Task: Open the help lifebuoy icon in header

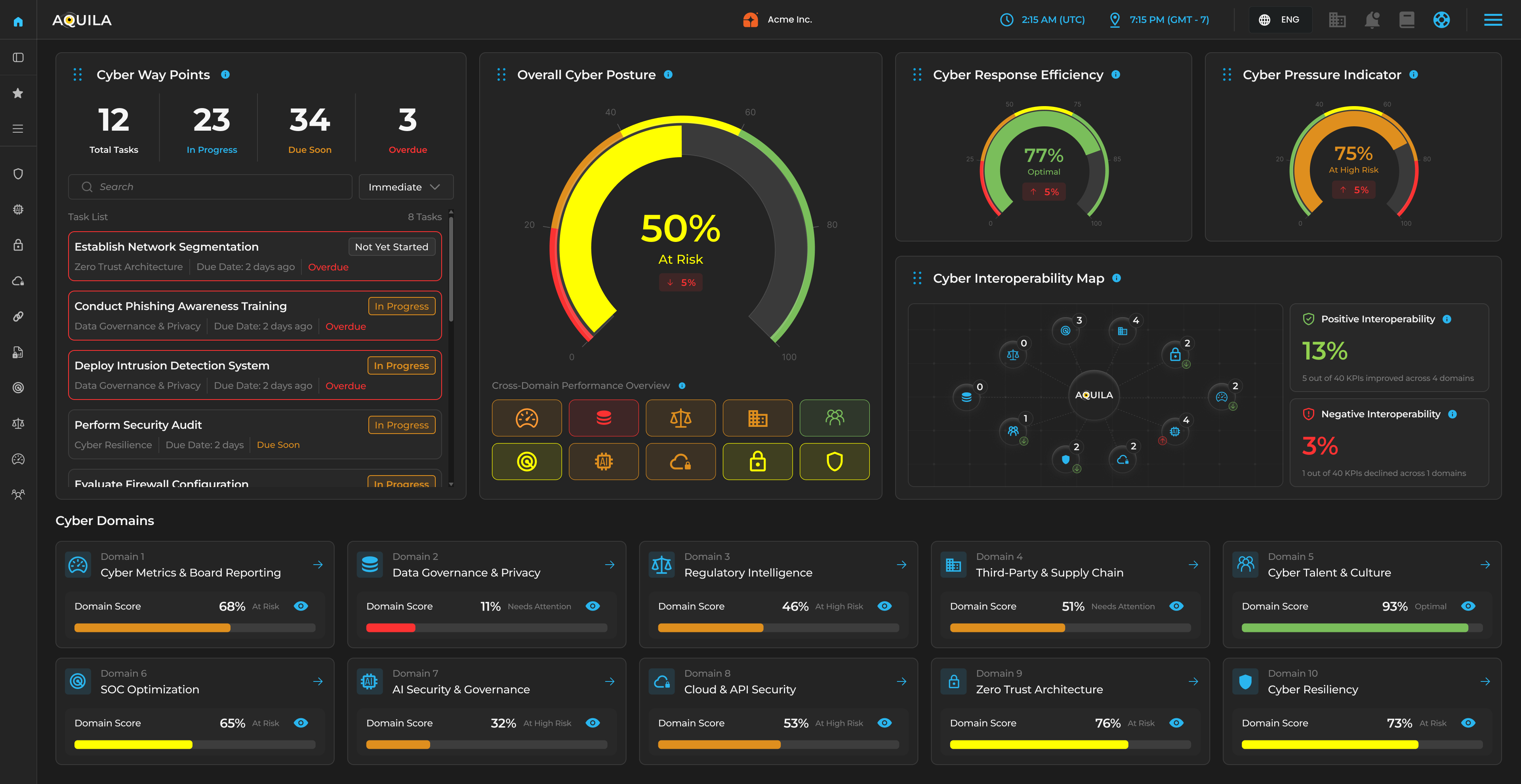Action: click(1441, 20)
